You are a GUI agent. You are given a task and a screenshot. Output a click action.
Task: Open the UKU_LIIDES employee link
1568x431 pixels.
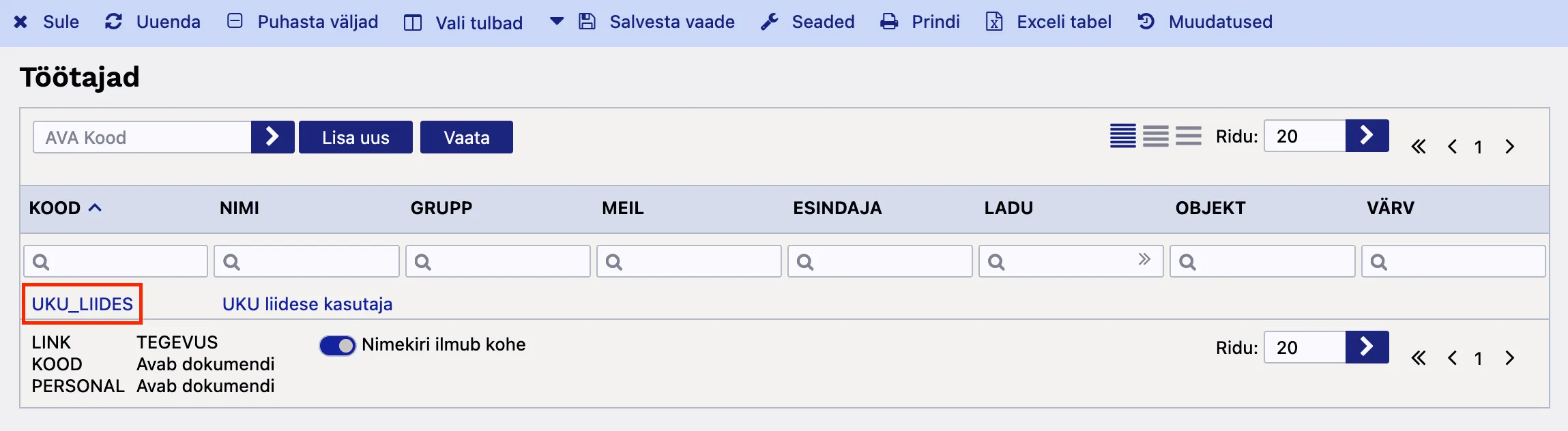point(82,304)
